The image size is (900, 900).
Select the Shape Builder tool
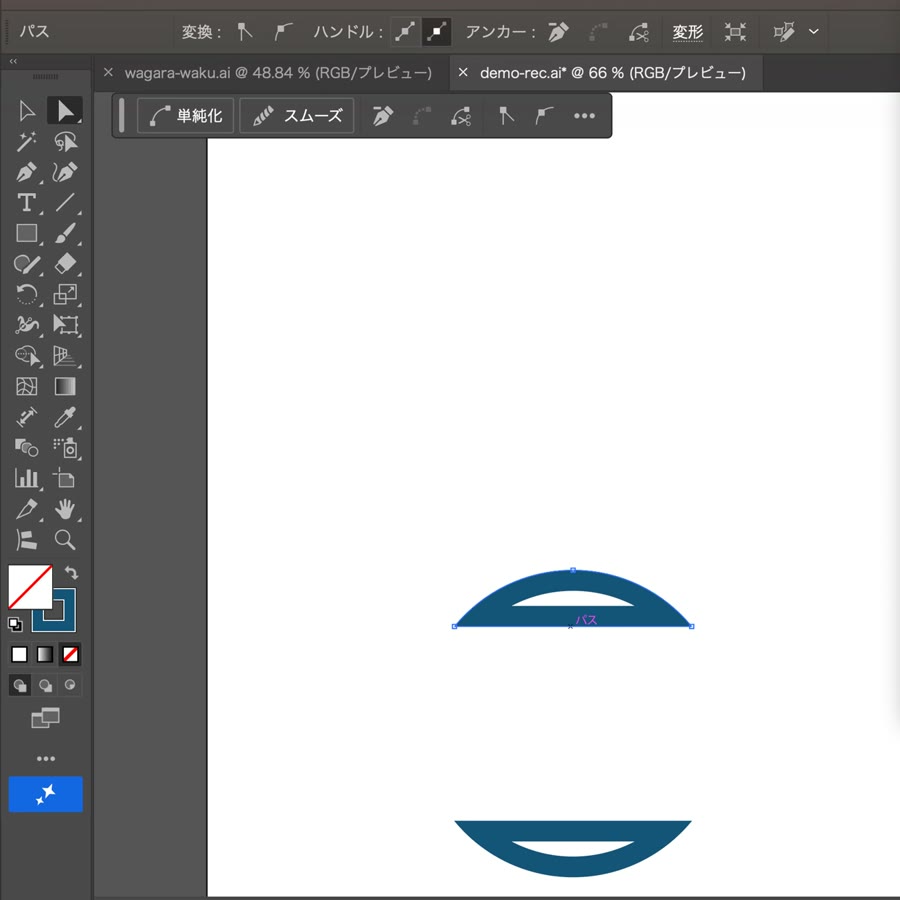[26, 356]
